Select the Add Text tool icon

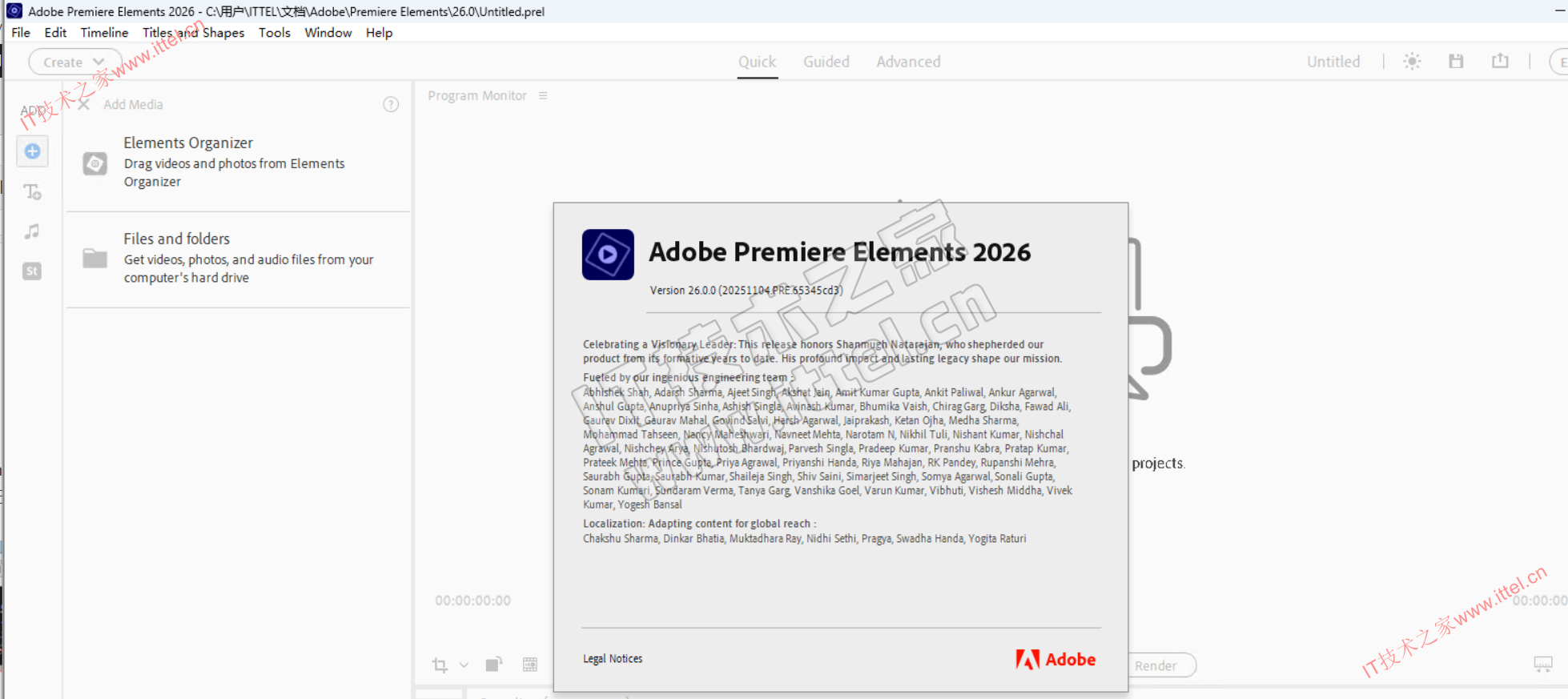click(x=32, y=192)
